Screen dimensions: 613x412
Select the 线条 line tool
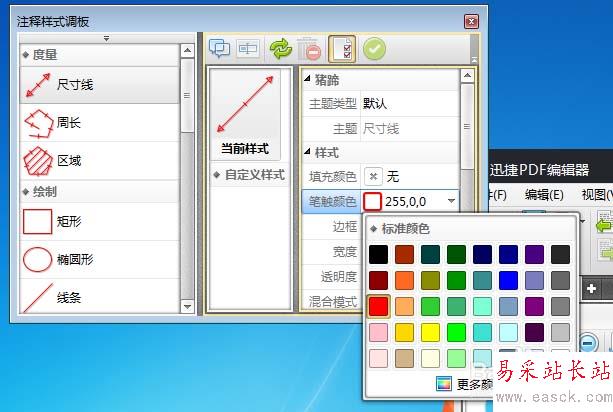pos(99,297)
